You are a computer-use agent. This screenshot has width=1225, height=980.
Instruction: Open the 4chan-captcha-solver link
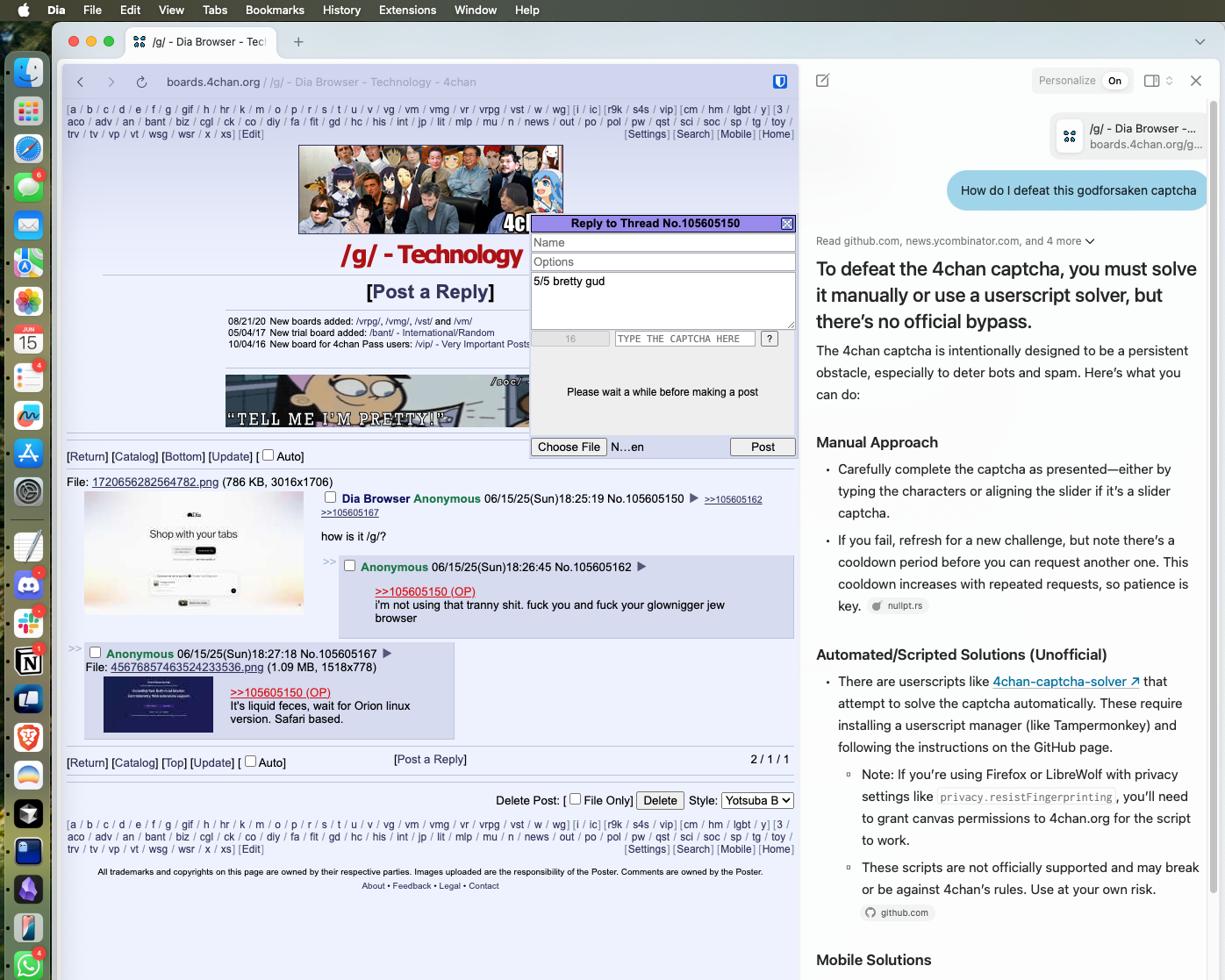coord(1066,682)
